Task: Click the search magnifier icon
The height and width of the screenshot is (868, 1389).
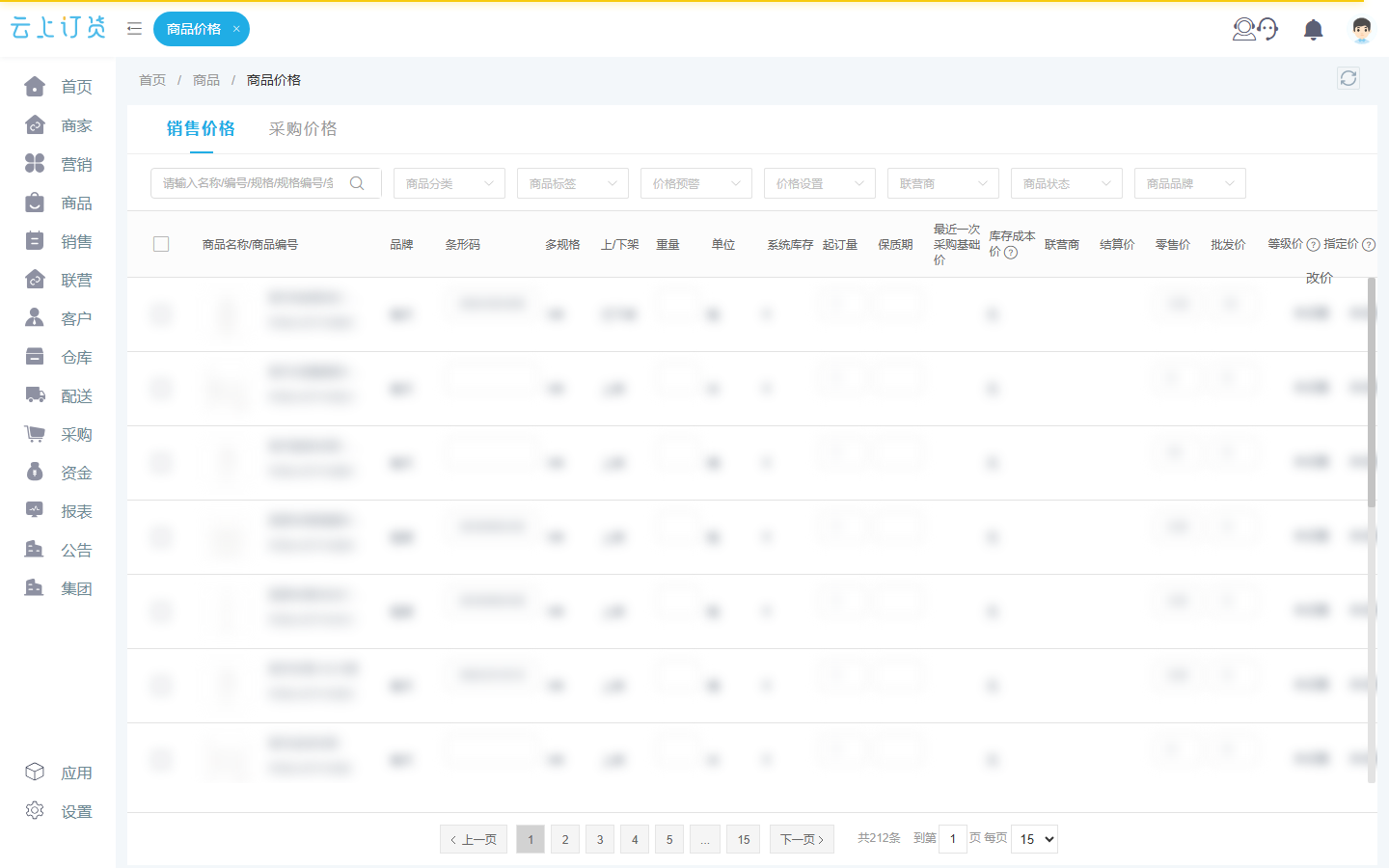Action: click(357, 183)
